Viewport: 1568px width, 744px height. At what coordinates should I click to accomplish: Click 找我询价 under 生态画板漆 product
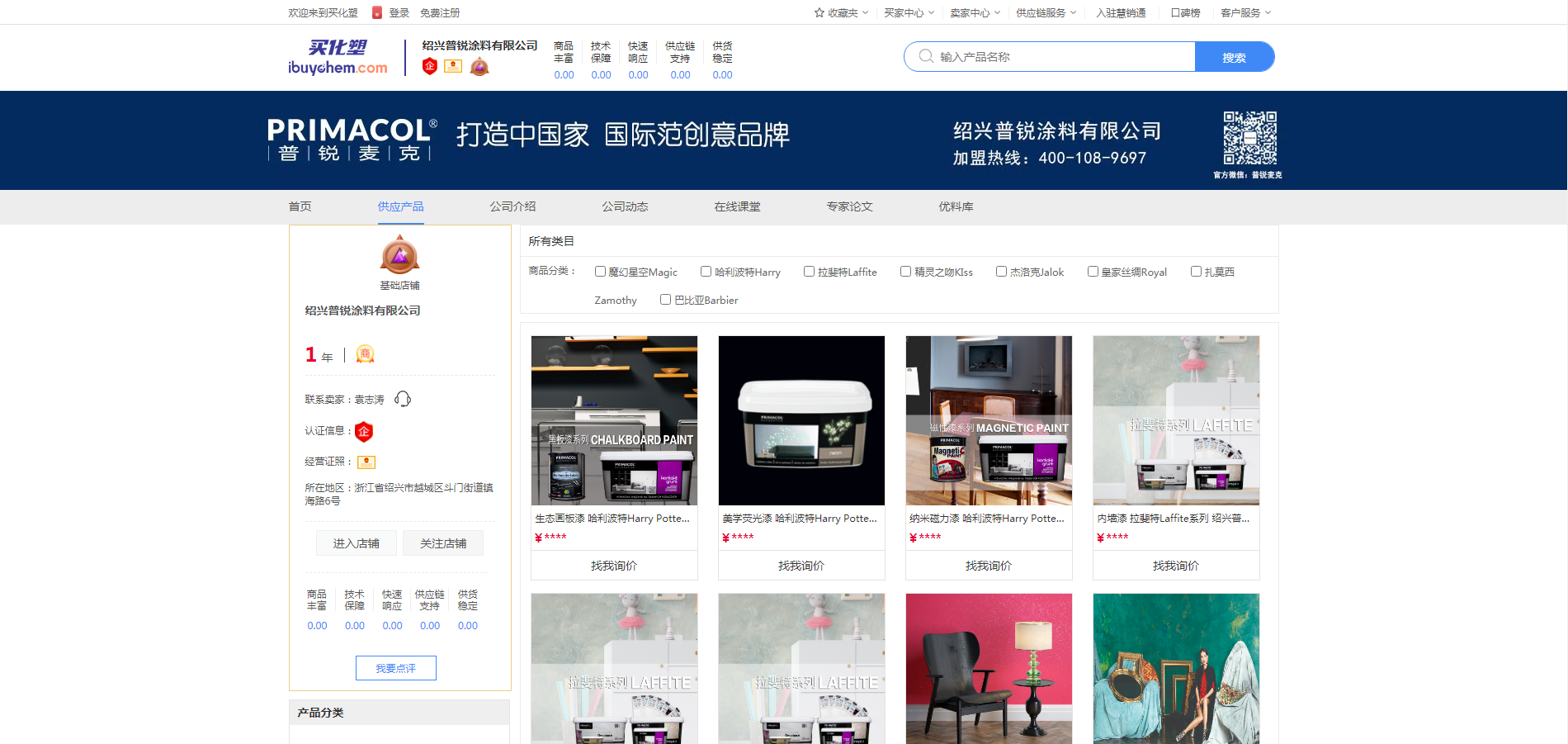614,566
